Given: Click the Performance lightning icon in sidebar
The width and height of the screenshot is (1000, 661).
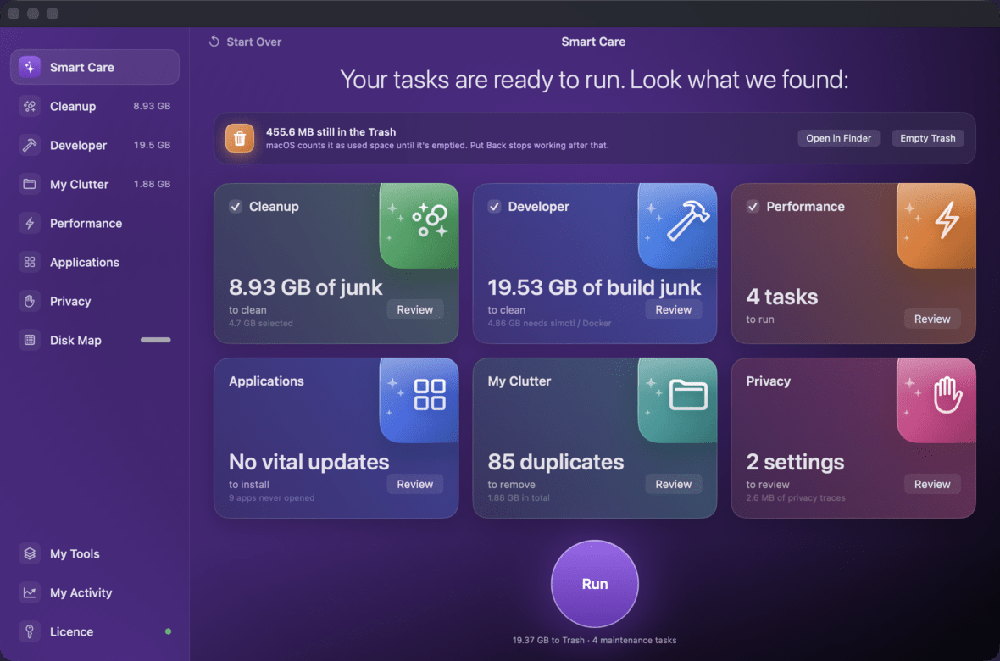Looking at the screenshot, I should click(29, 223).
